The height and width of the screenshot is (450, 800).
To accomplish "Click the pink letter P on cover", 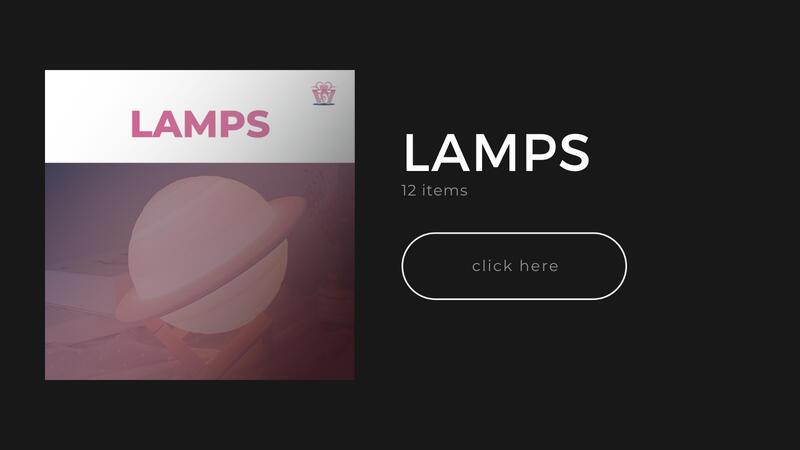I will [x=232, y=124].
